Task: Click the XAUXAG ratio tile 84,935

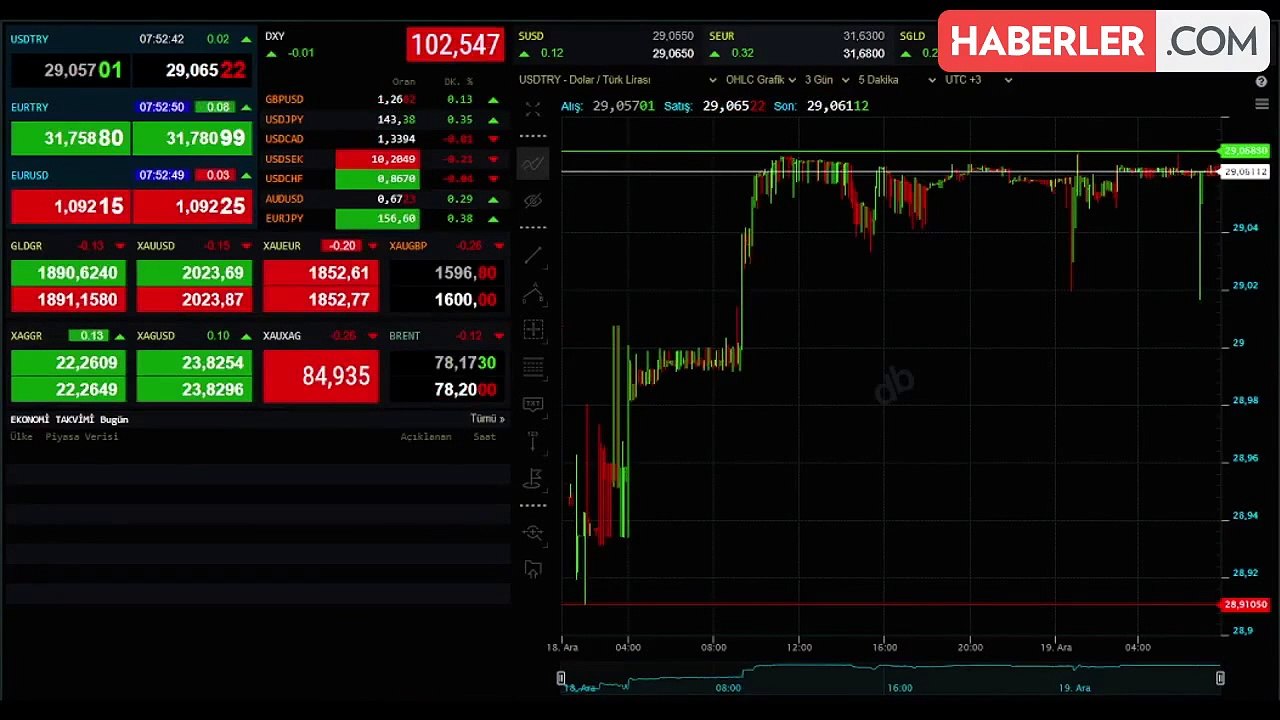Action: tap(321, 376)
